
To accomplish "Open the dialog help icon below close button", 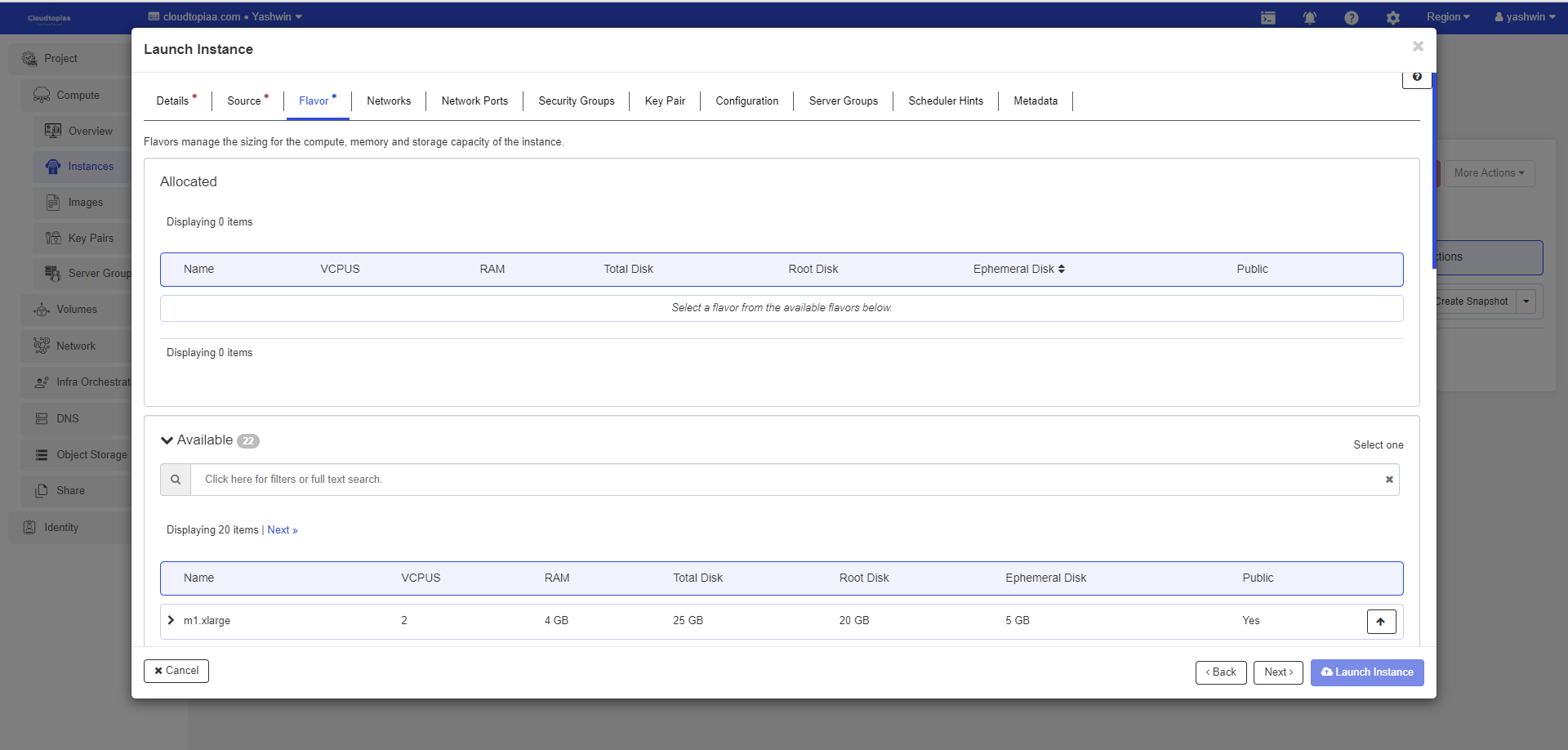I will click(1417, 77).
